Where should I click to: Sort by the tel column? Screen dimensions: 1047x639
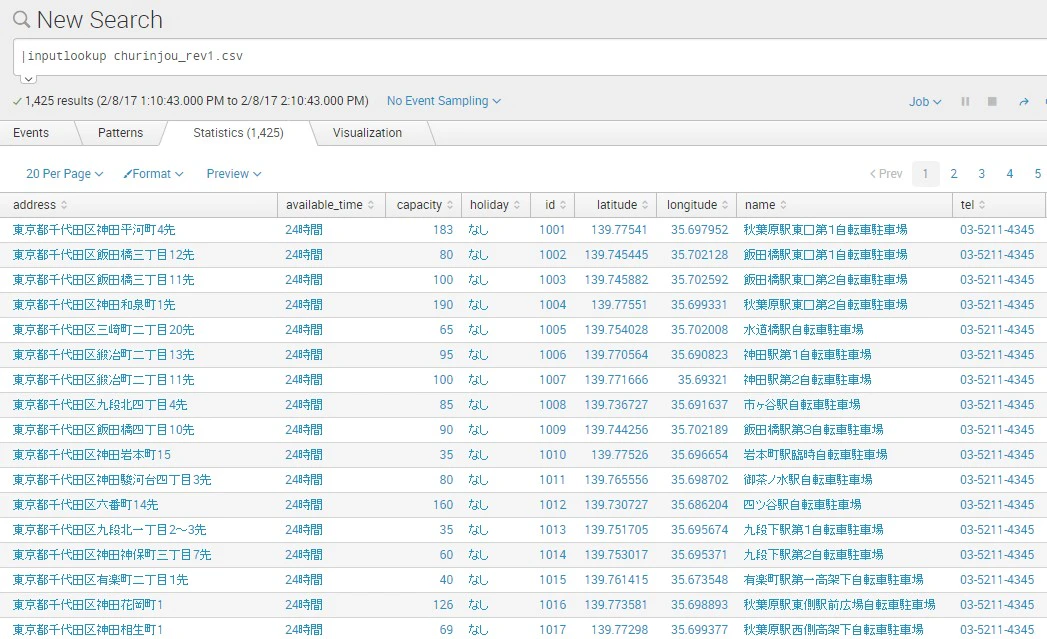coord(973,205)
